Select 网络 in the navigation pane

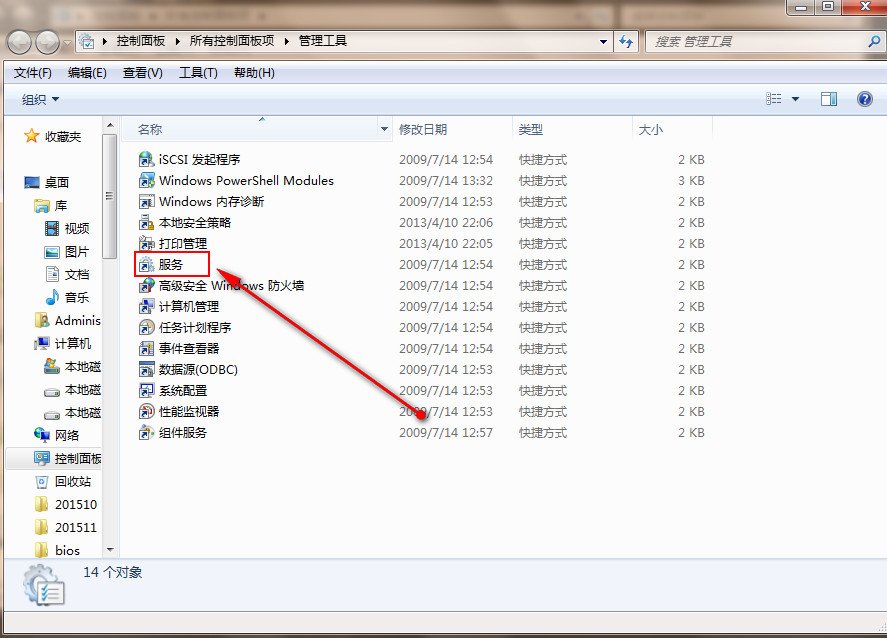tap(57, 435)
